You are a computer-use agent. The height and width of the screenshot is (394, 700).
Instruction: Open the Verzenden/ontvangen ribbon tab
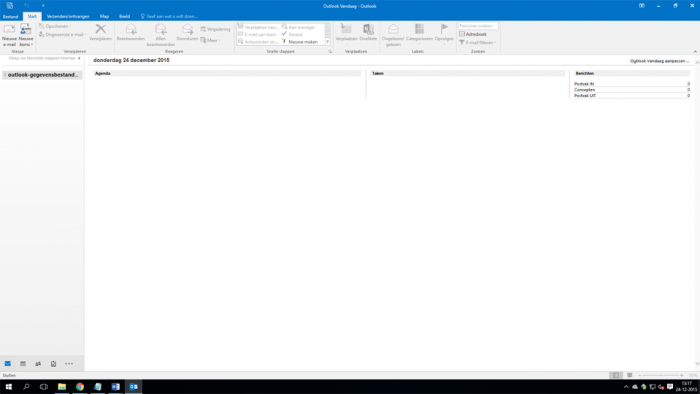pyautogui.click(x=68, y=16)
